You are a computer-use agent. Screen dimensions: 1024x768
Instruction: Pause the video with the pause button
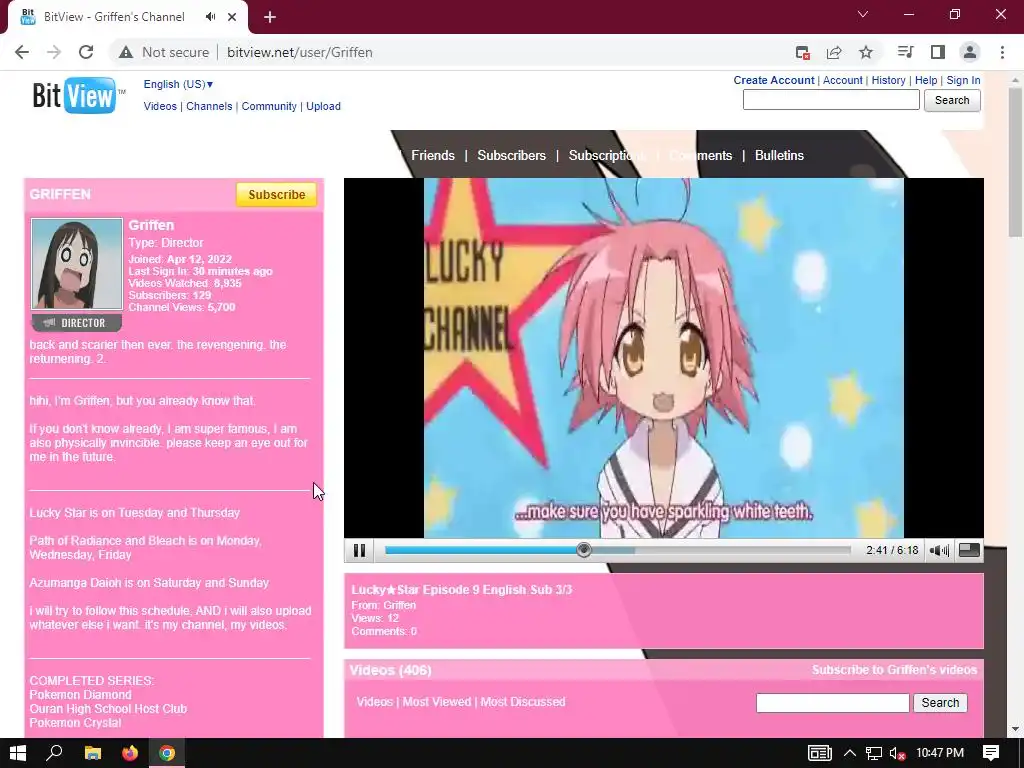359,551
